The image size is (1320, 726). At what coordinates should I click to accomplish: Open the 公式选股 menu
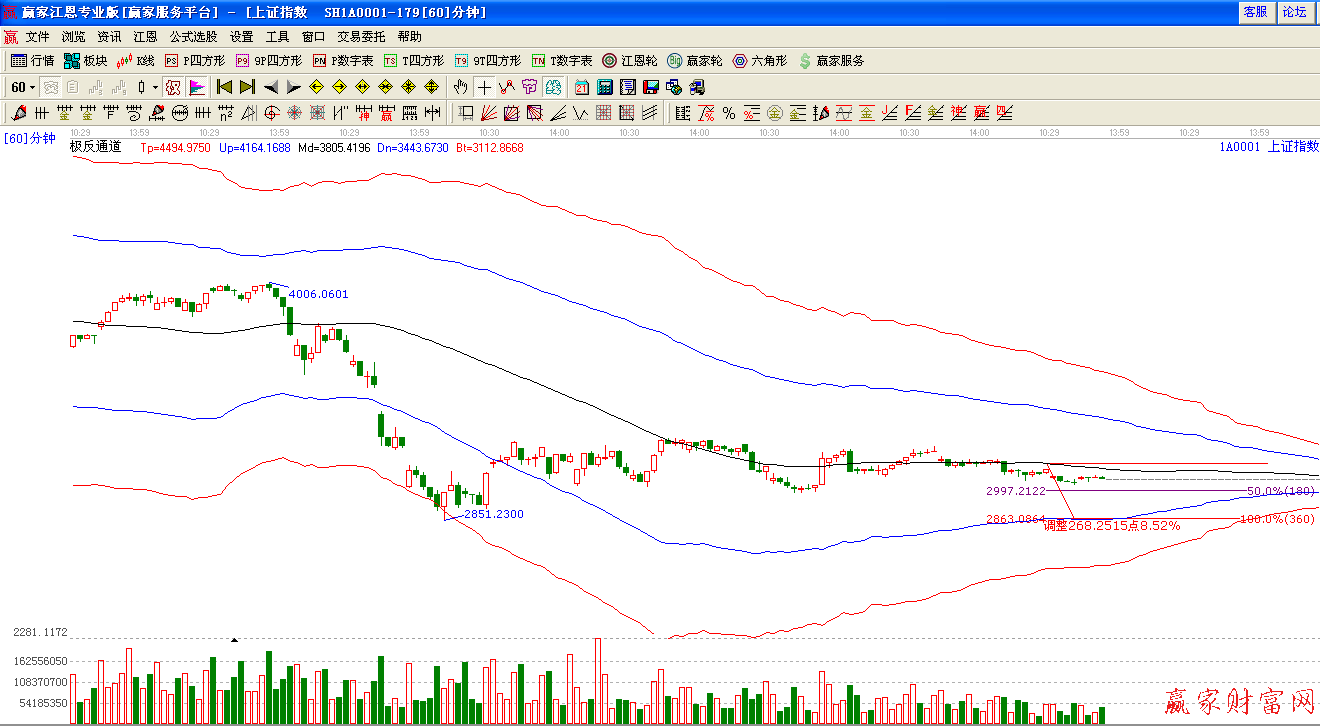193,36
